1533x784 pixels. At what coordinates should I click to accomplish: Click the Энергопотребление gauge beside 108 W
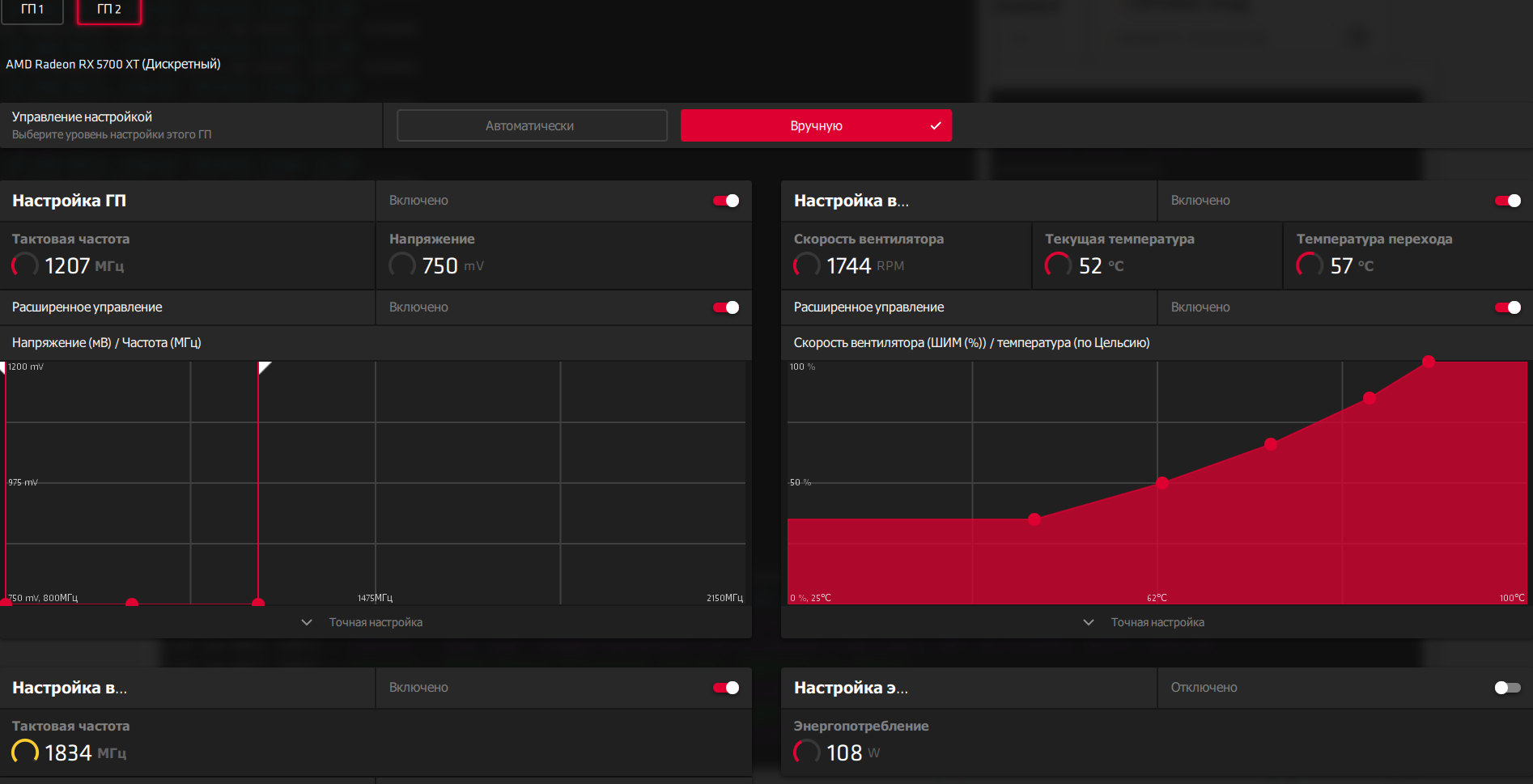point(807,752)
